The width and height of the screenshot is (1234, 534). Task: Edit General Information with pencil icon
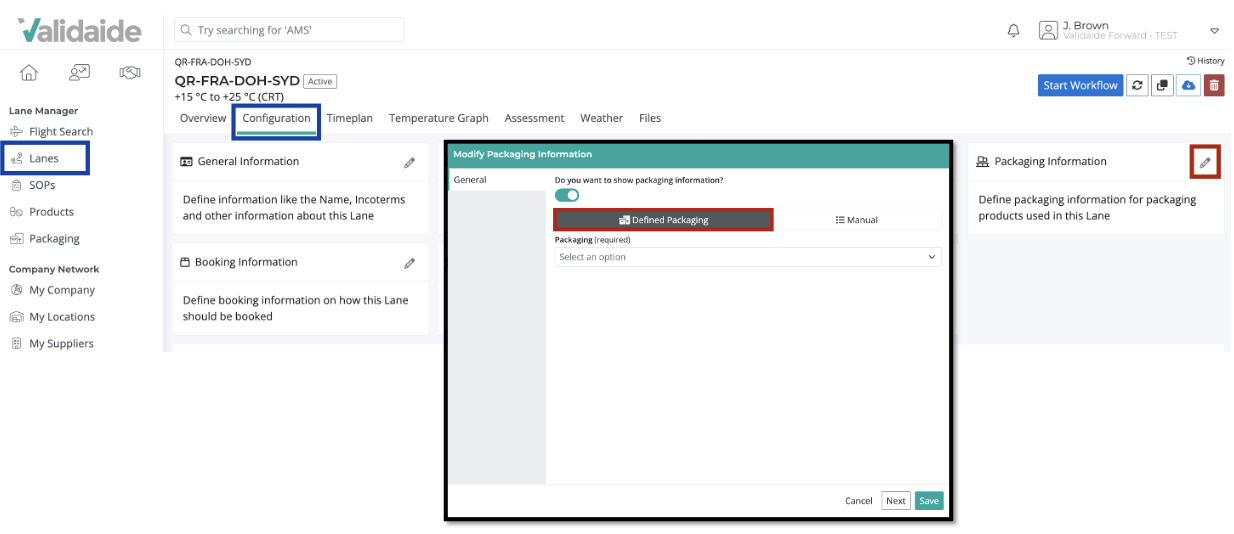coord(409,162)
